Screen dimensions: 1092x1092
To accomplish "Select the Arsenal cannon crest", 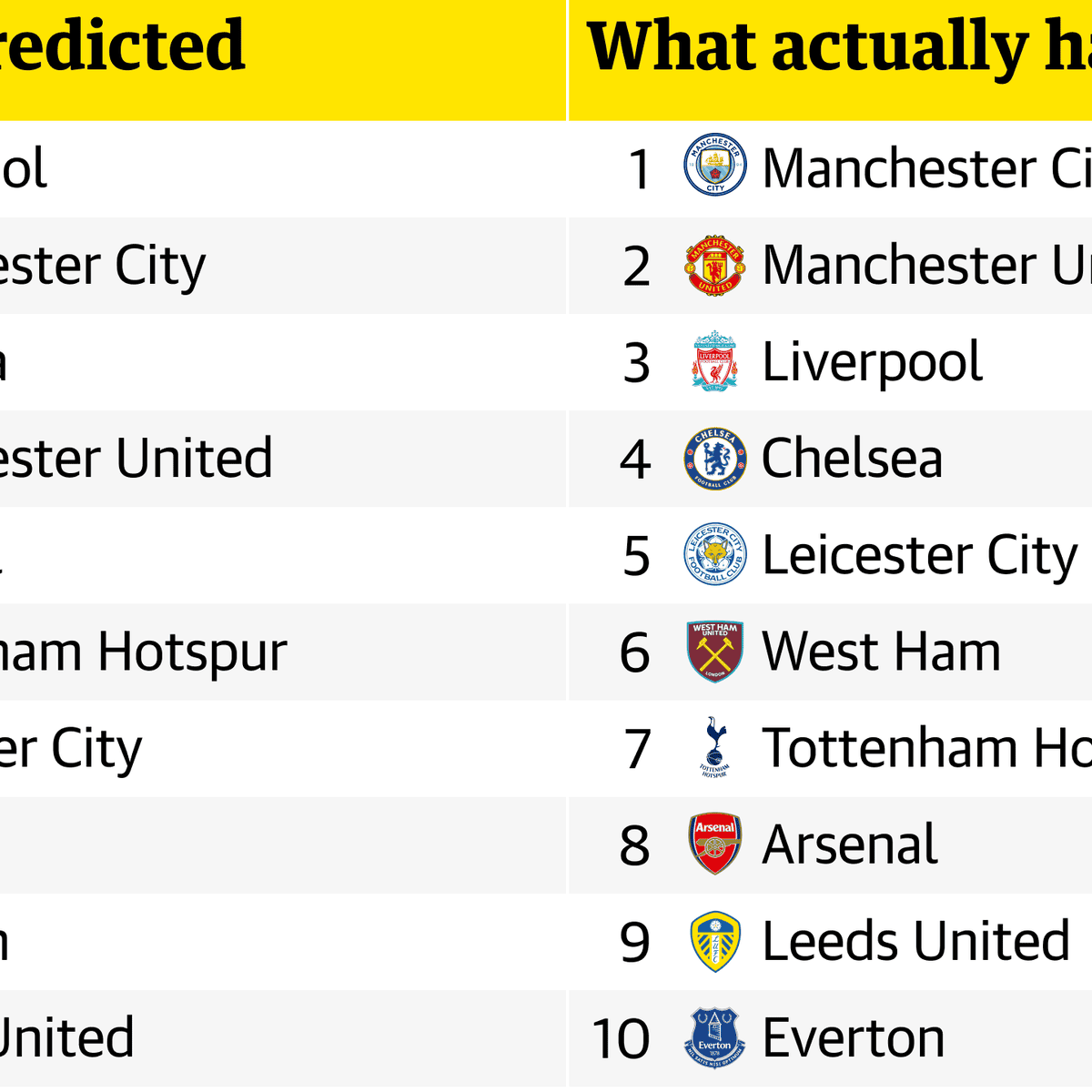I will pos(714,844).
